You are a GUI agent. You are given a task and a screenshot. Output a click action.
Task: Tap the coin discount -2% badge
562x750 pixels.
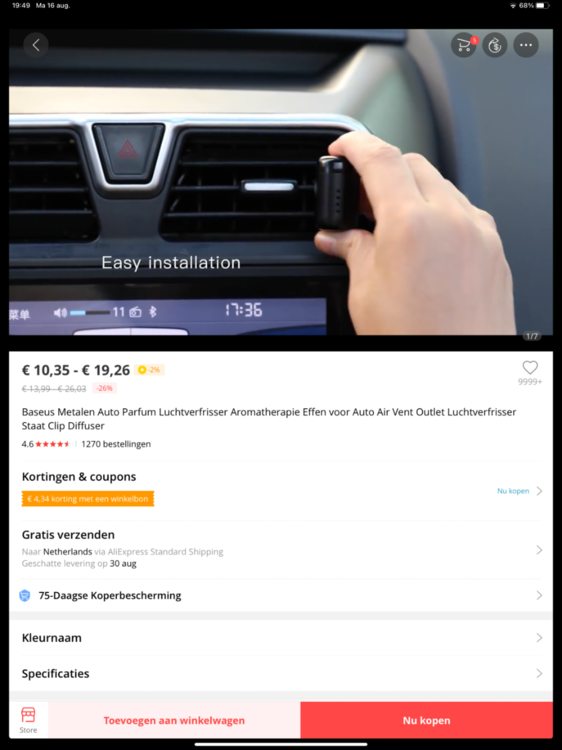(149, 370)
